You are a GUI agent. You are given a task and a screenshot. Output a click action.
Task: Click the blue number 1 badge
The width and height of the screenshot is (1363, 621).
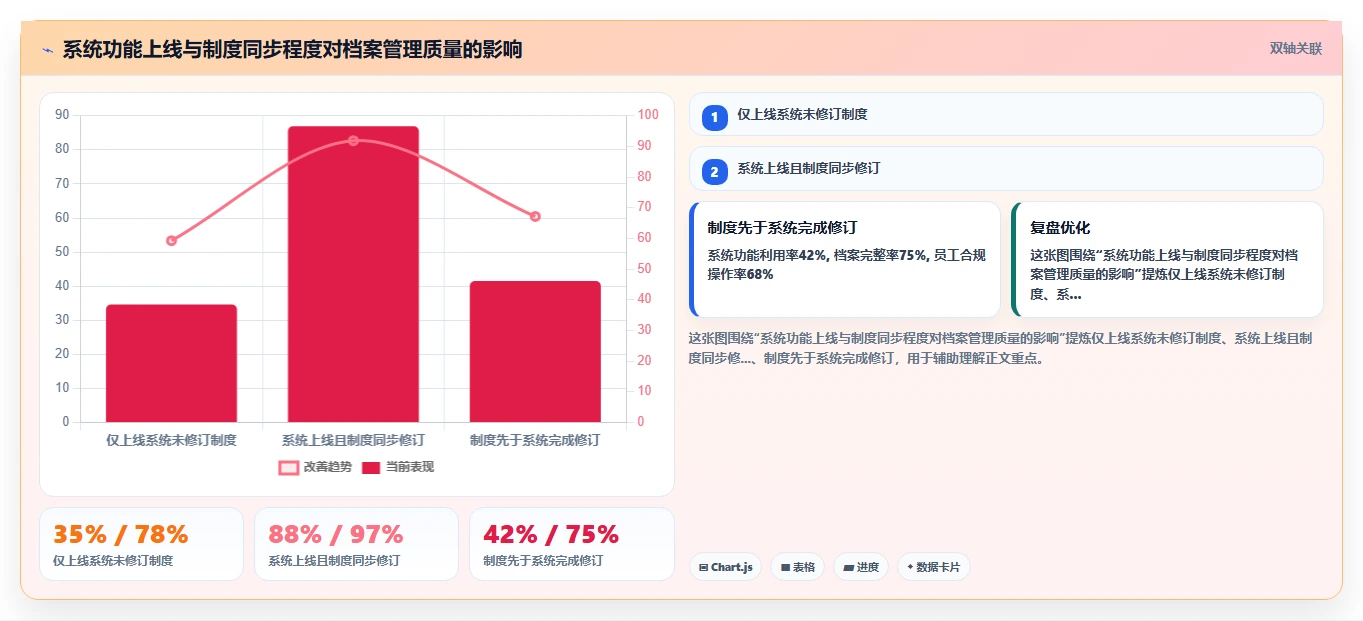click(x=714, y=118)
